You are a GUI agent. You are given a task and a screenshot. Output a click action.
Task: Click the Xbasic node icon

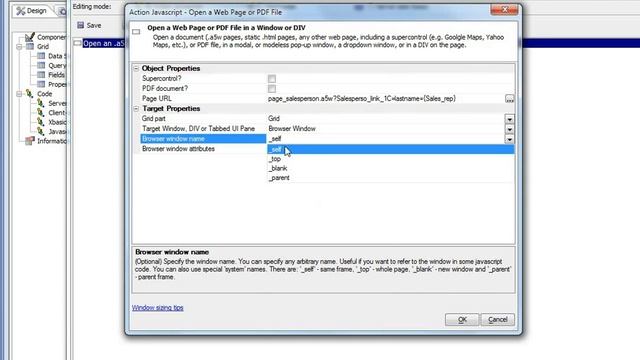coord(41,122)
